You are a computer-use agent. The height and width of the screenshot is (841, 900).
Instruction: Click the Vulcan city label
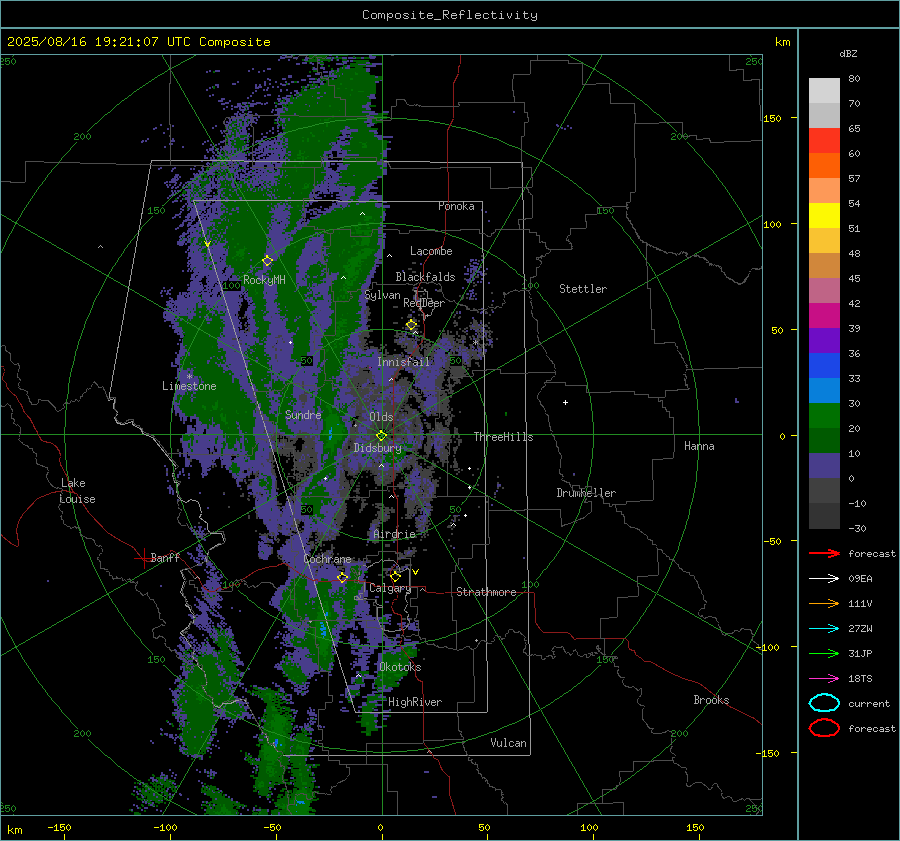[x=508, y=743]
